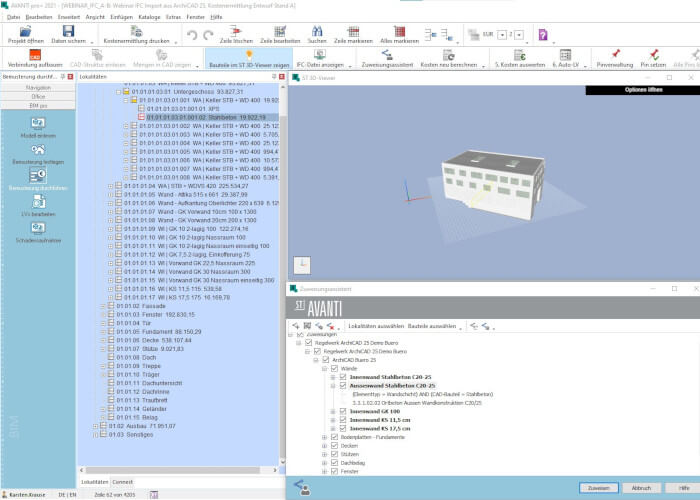The height and width of the screenshot is (500, 700).
Task: Open the Zuweisungsassistent toolbar icon
Action: [x=387, y=55]
